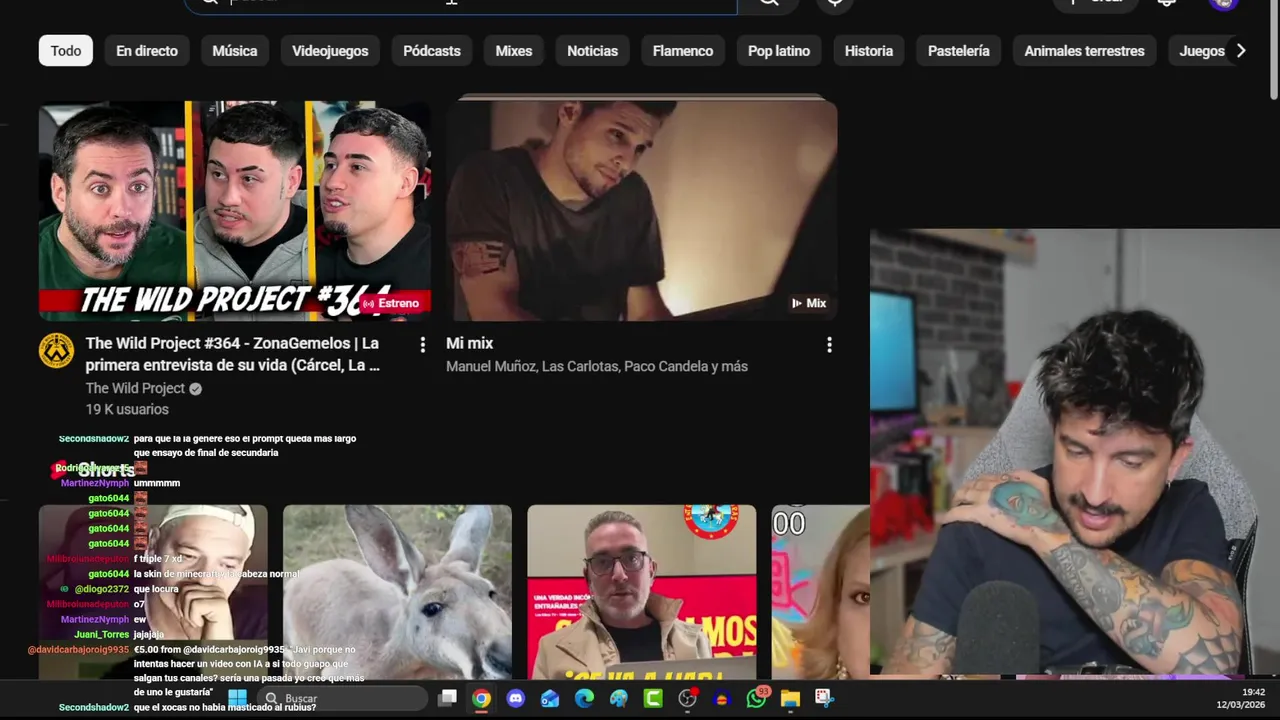Open the round red-blue icon before WhatsApp
The width and height of the screenshot is (1280, 720).
click(x=722, y=698)
